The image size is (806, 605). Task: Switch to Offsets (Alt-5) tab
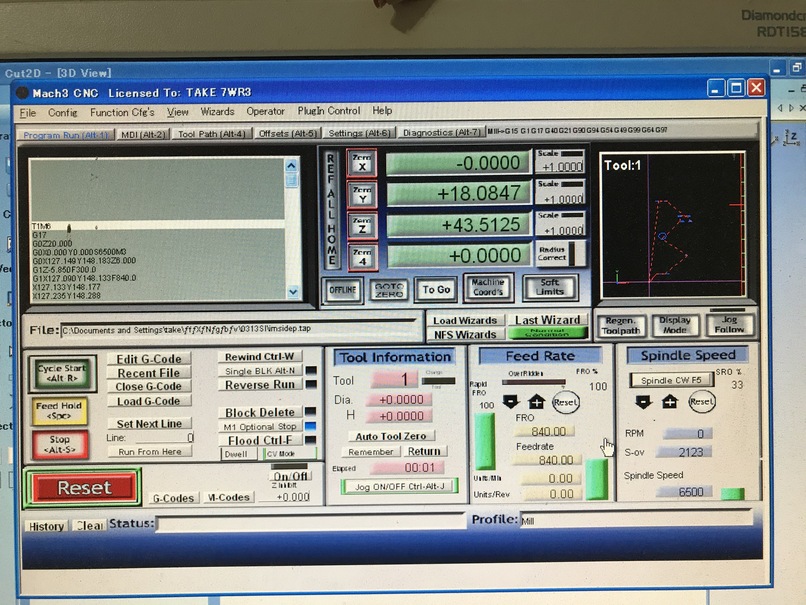pos(288,133)
